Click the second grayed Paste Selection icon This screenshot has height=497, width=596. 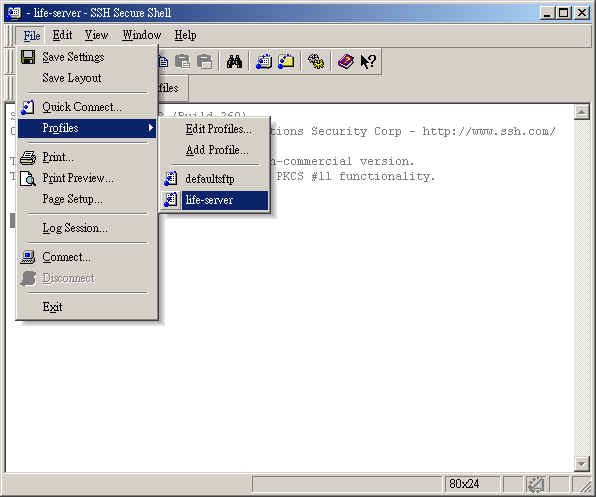click(x=205, y=62)
